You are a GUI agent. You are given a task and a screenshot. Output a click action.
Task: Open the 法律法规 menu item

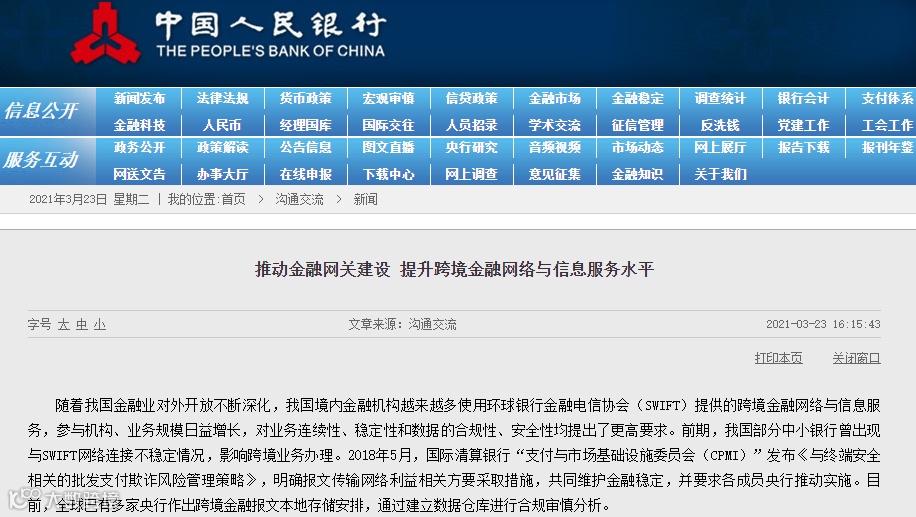[223, 98]
